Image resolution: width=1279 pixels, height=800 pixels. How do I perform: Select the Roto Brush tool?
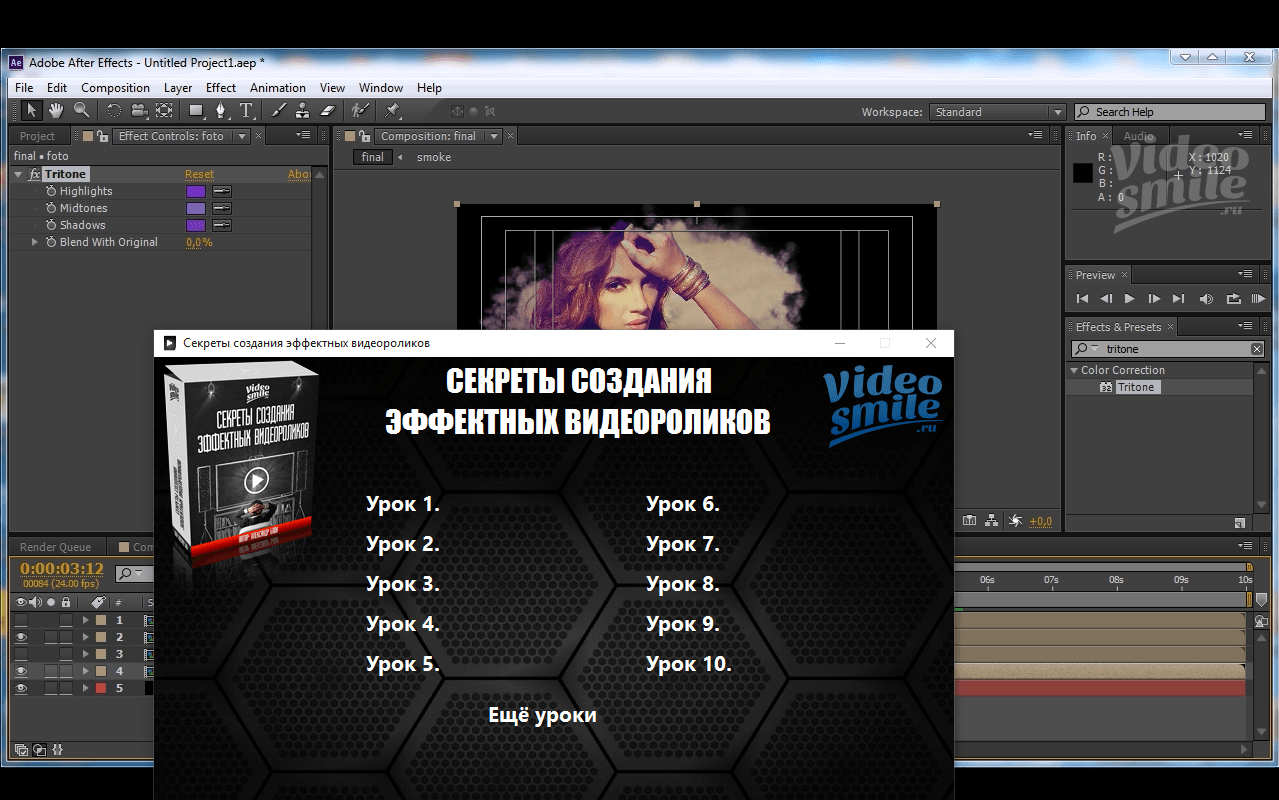click(x=360, y=111)
